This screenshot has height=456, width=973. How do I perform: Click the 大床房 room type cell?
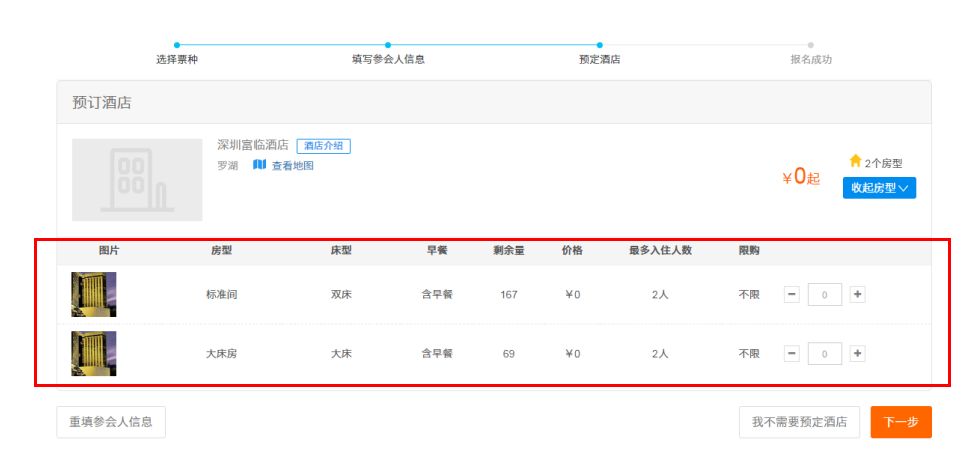(222, 354)
